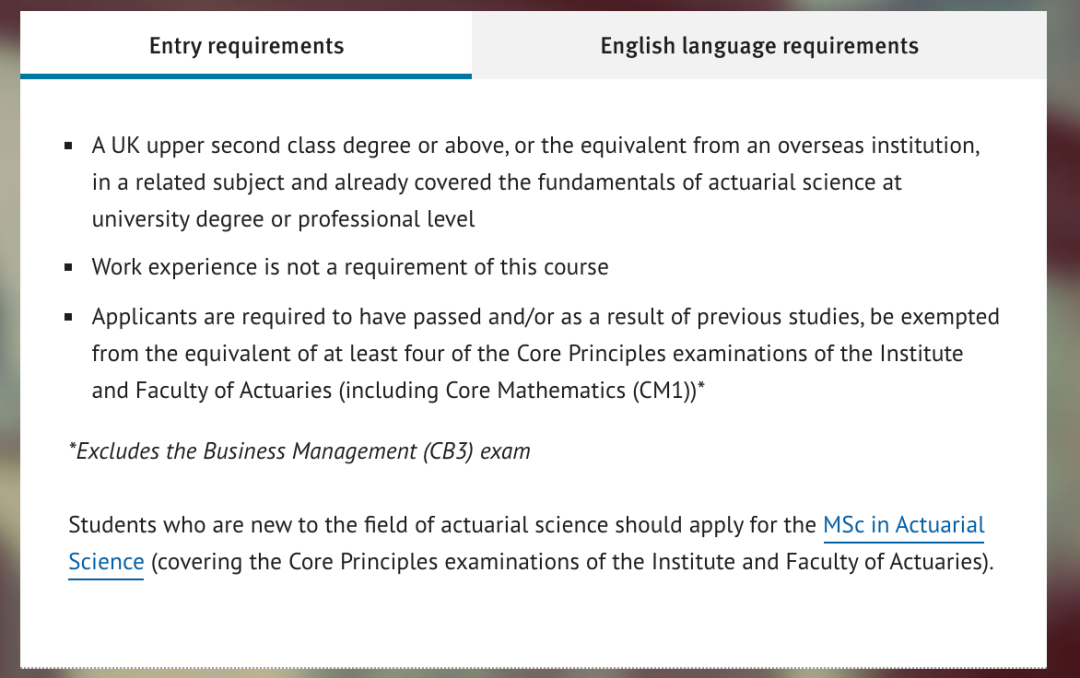Click the bullet before "A UK upper second class"

69,146
